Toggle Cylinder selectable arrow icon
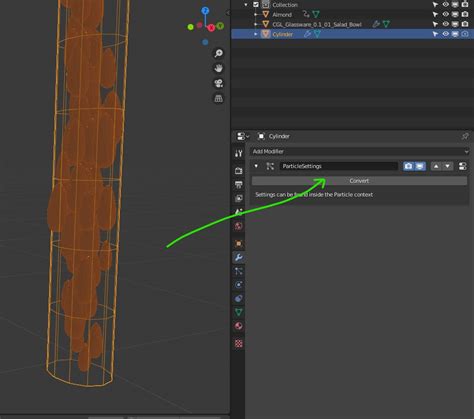The height and width of the screenshot is (419, 474). click(x=435, y=34)
